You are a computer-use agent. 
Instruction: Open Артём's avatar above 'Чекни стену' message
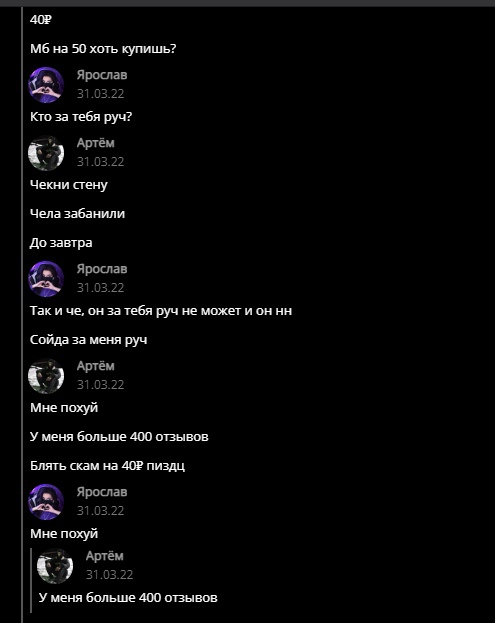[x=46, y=153]
